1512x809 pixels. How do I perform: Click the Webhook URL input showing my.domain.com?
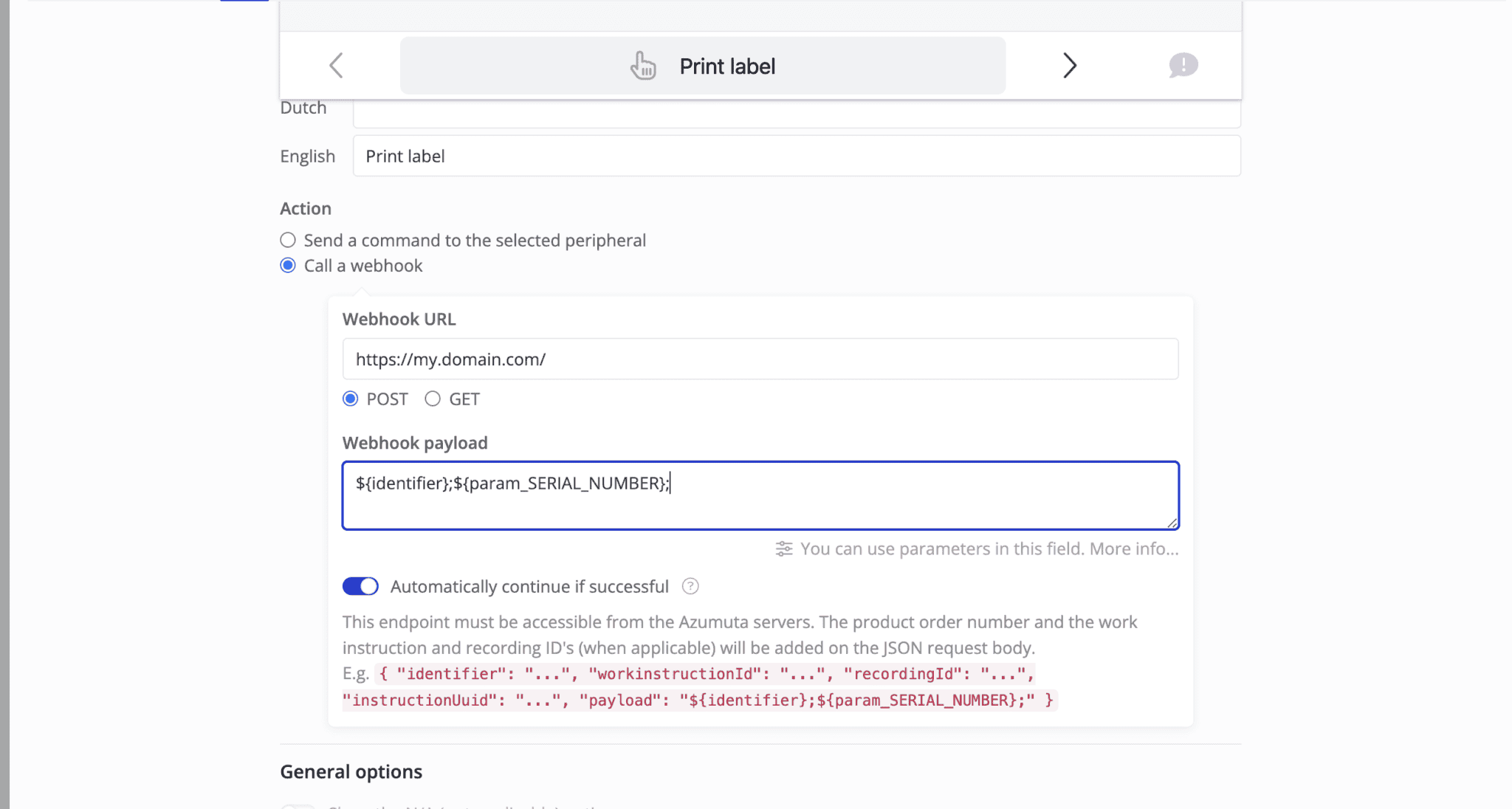[x=760, y=359]
